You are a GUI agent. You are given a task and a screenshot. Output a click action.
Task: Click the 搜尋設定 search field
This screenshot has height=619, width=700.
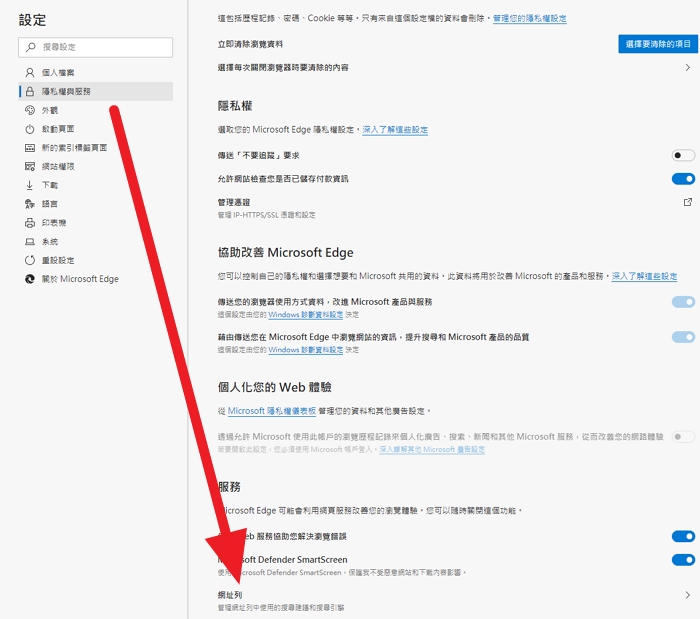[x=96, y=47]
